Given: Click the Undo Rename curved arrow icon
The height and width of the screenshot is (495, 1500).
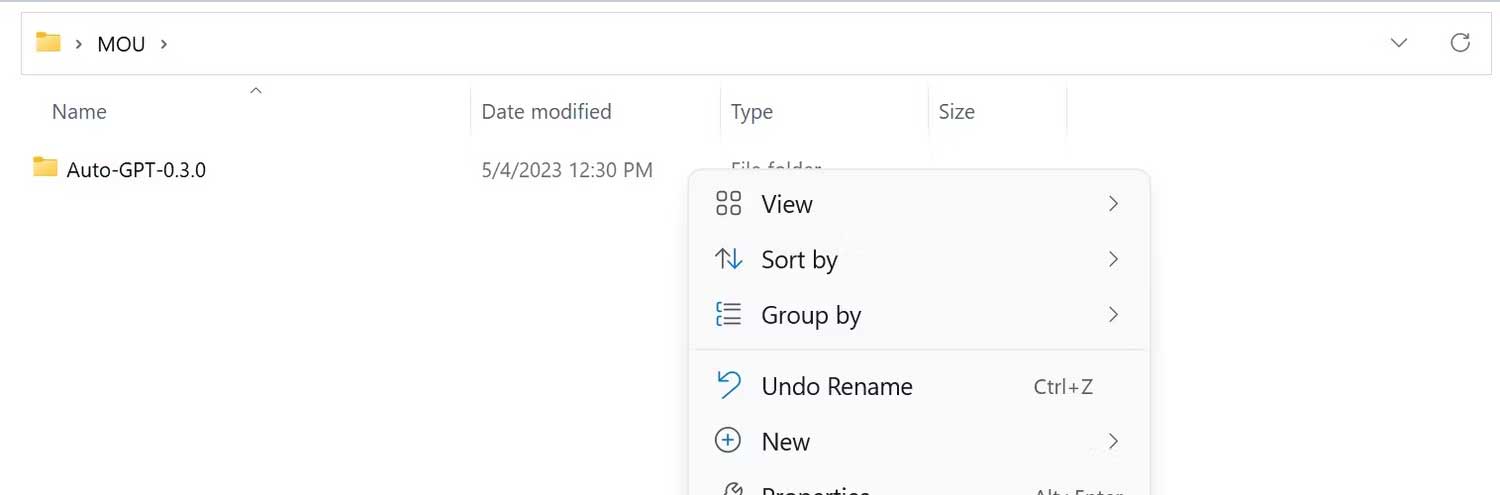Looking at the screenshot, I should [729, 386].
